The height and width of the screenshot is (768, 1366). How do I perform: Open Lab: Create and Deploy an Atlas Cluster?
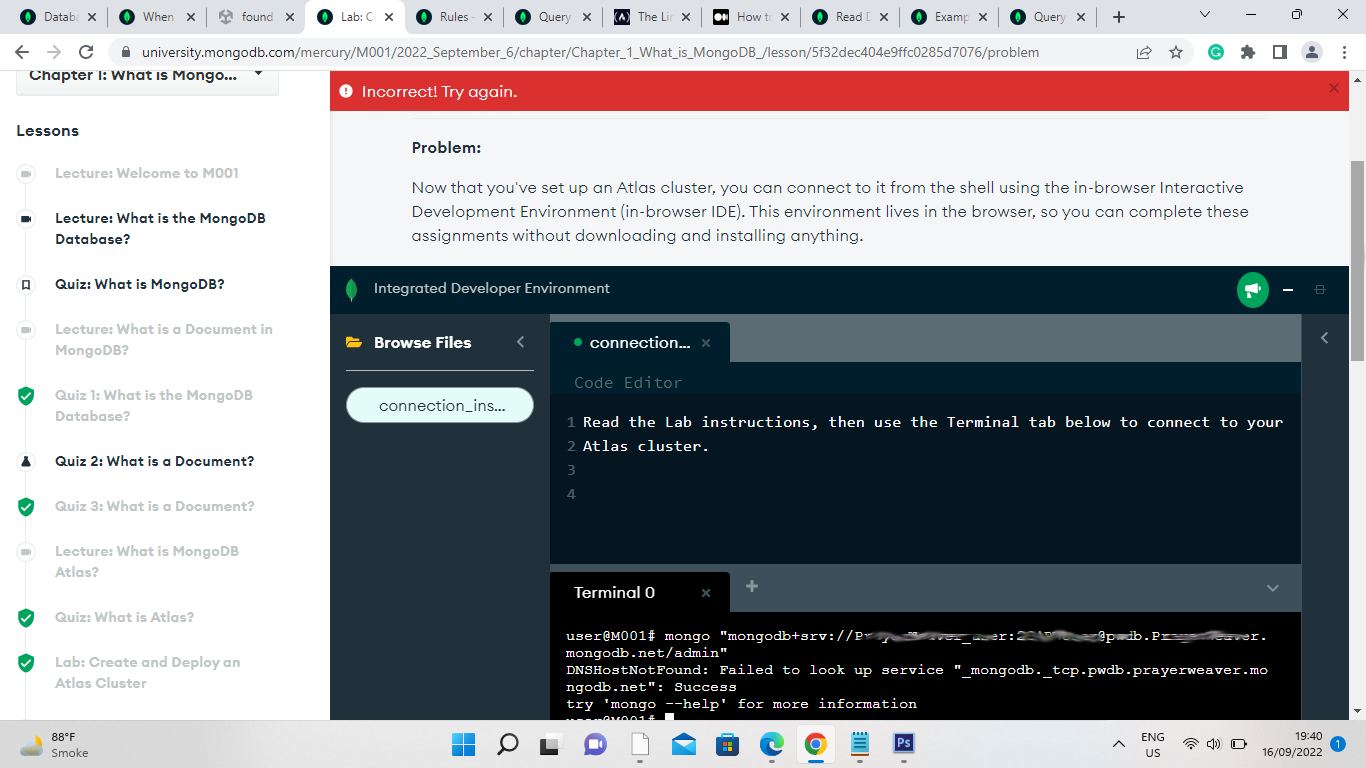click(147, 672)
